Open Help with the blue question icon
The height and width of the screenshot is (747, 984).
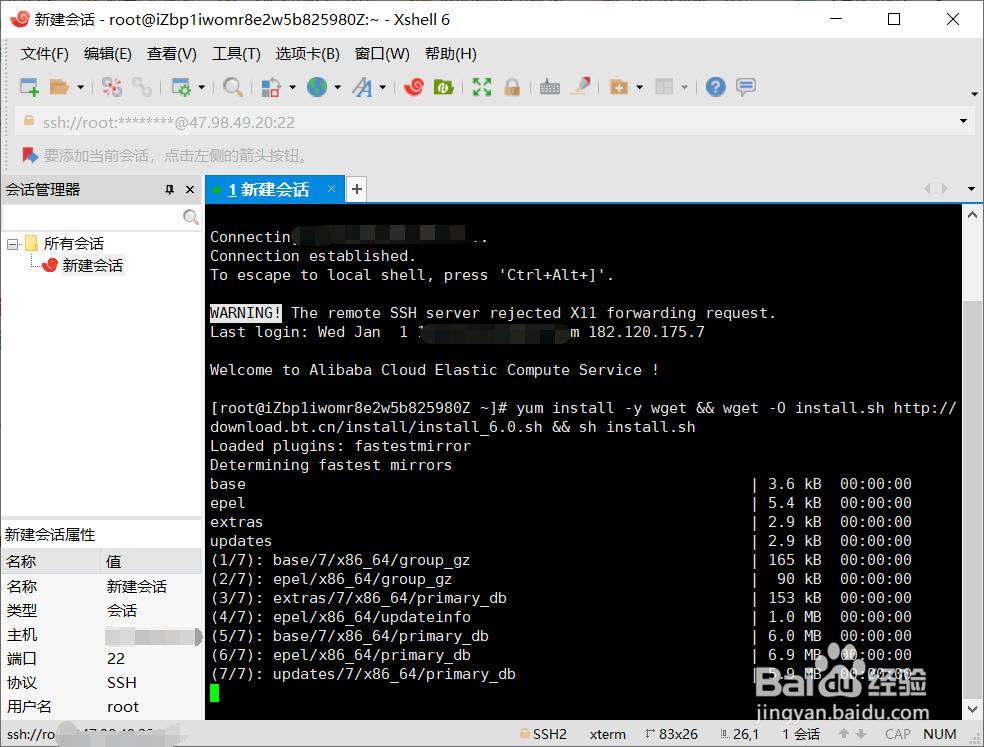point(715,87)
